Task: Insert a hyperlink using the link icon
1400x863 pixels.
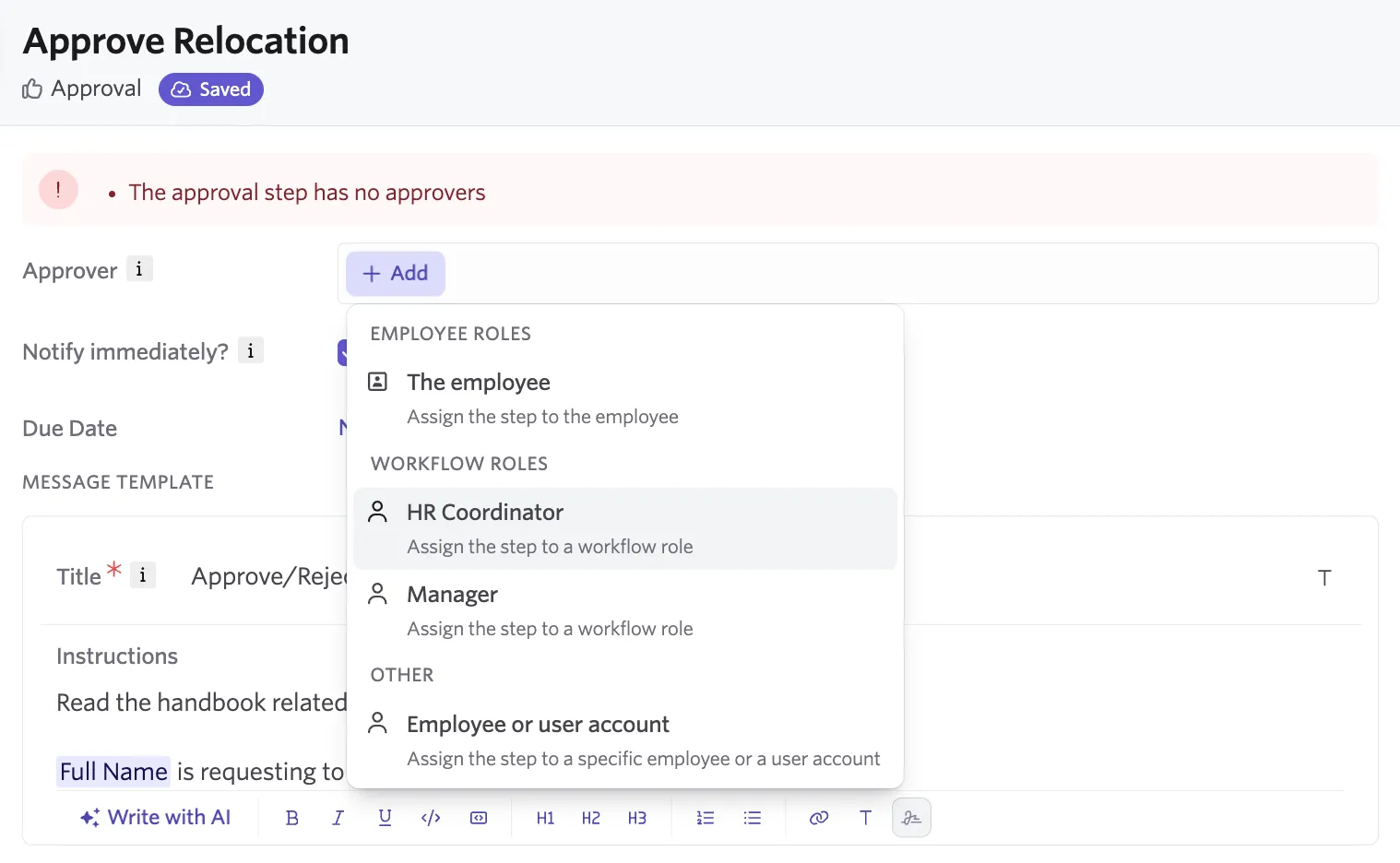Action: tap(819, 818)
